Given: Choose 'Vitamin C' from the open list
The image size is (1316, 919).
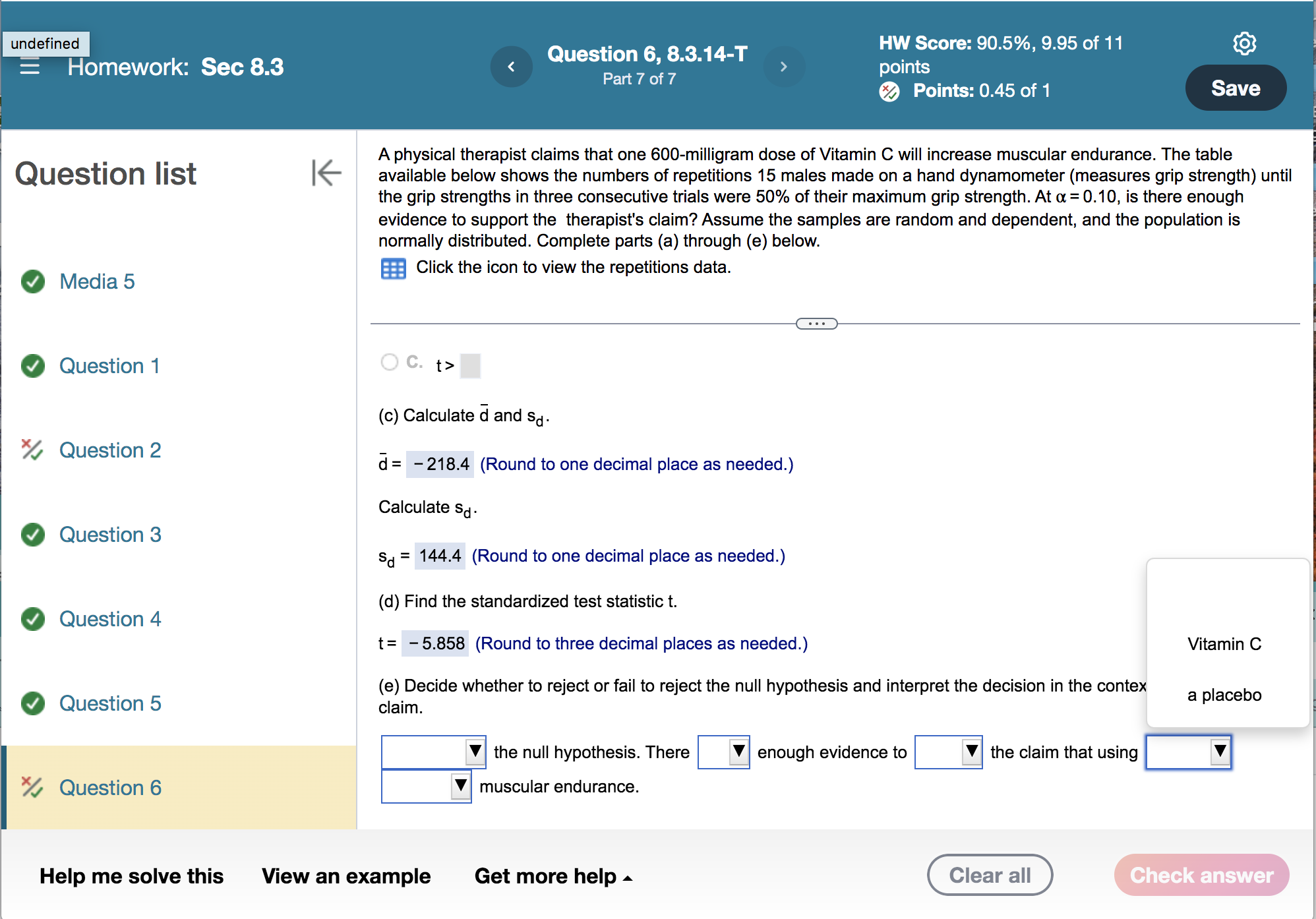Looking at the screenshot, I should click(x=1224, y=644).
